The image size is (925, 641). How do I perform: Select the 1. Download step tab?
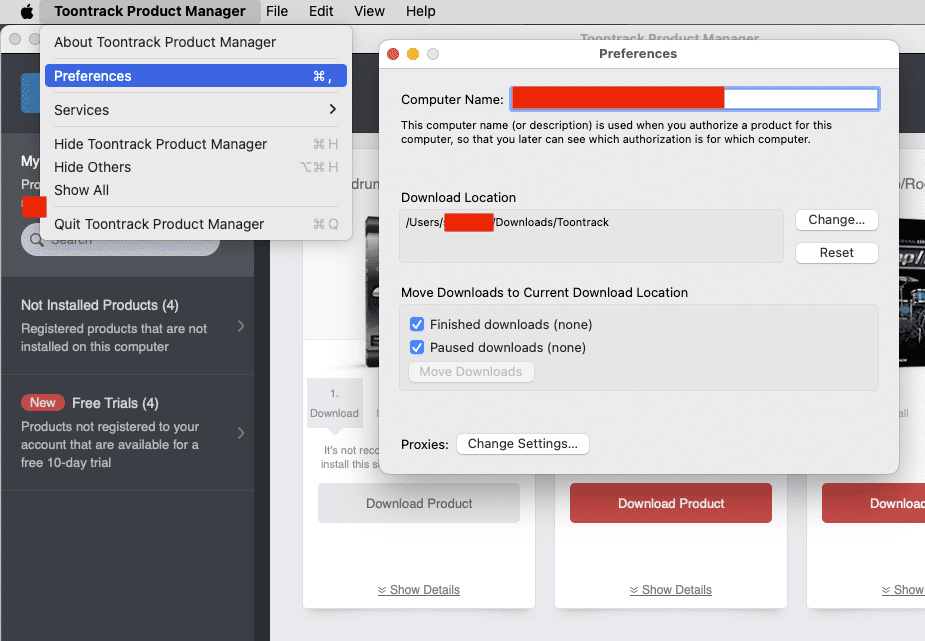click(334, 403)
